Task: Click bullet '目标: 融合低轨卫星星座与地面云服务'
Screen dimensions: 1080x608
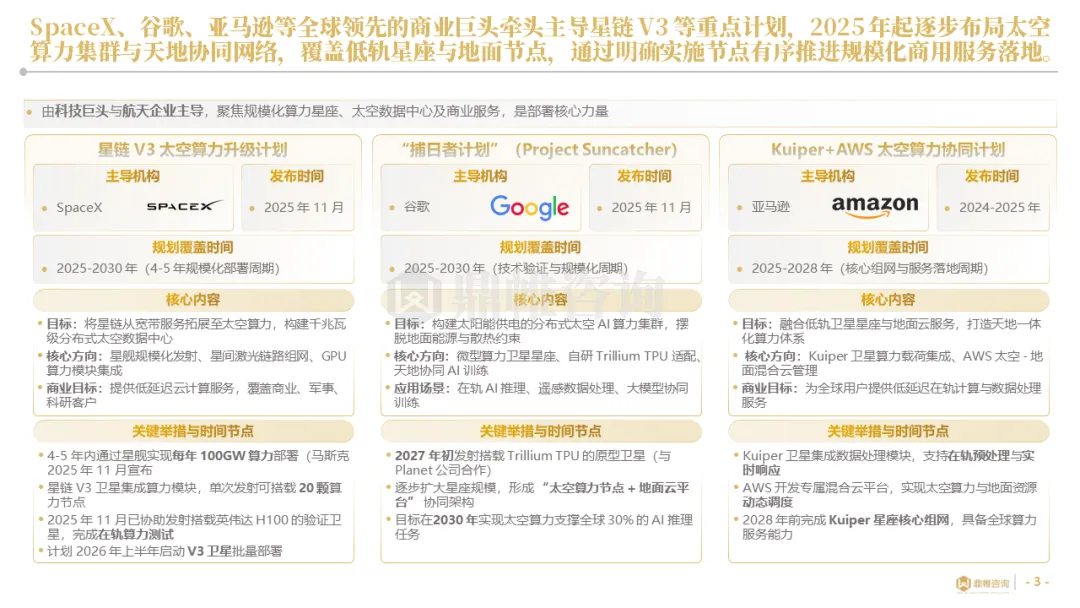Action: click(x=891, y=331)
